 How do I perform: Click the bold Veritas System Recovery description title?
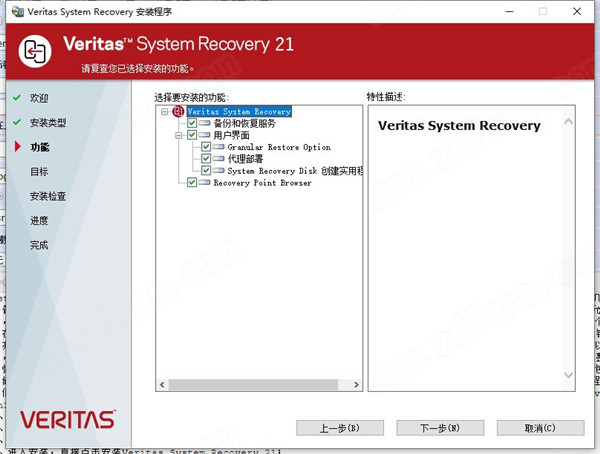click(459, 126)
